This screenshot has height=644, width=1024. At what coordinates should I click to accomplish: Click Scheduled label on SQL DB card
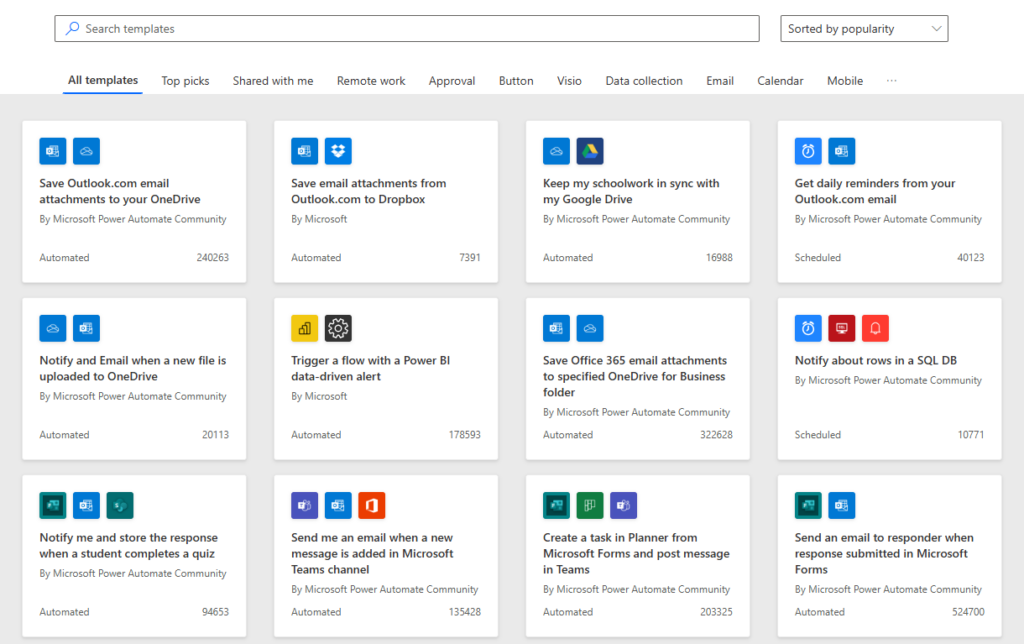coord(818,434)
